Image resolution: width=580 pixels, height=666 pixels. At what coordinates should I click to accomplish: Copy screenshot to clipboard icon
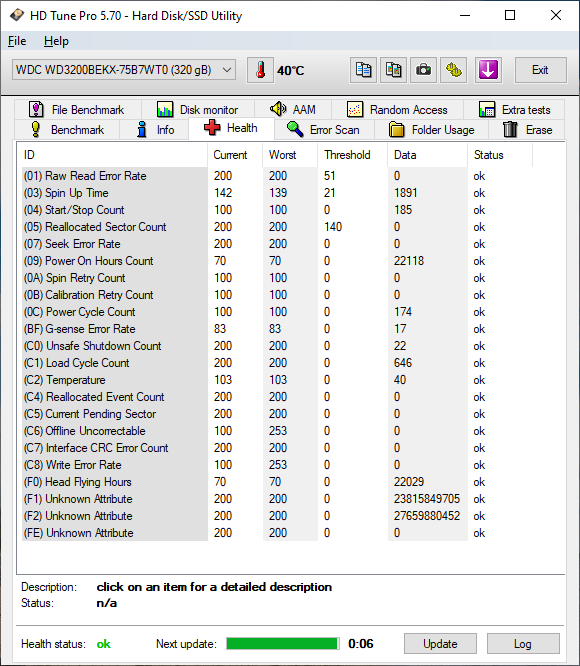point(394,70)
